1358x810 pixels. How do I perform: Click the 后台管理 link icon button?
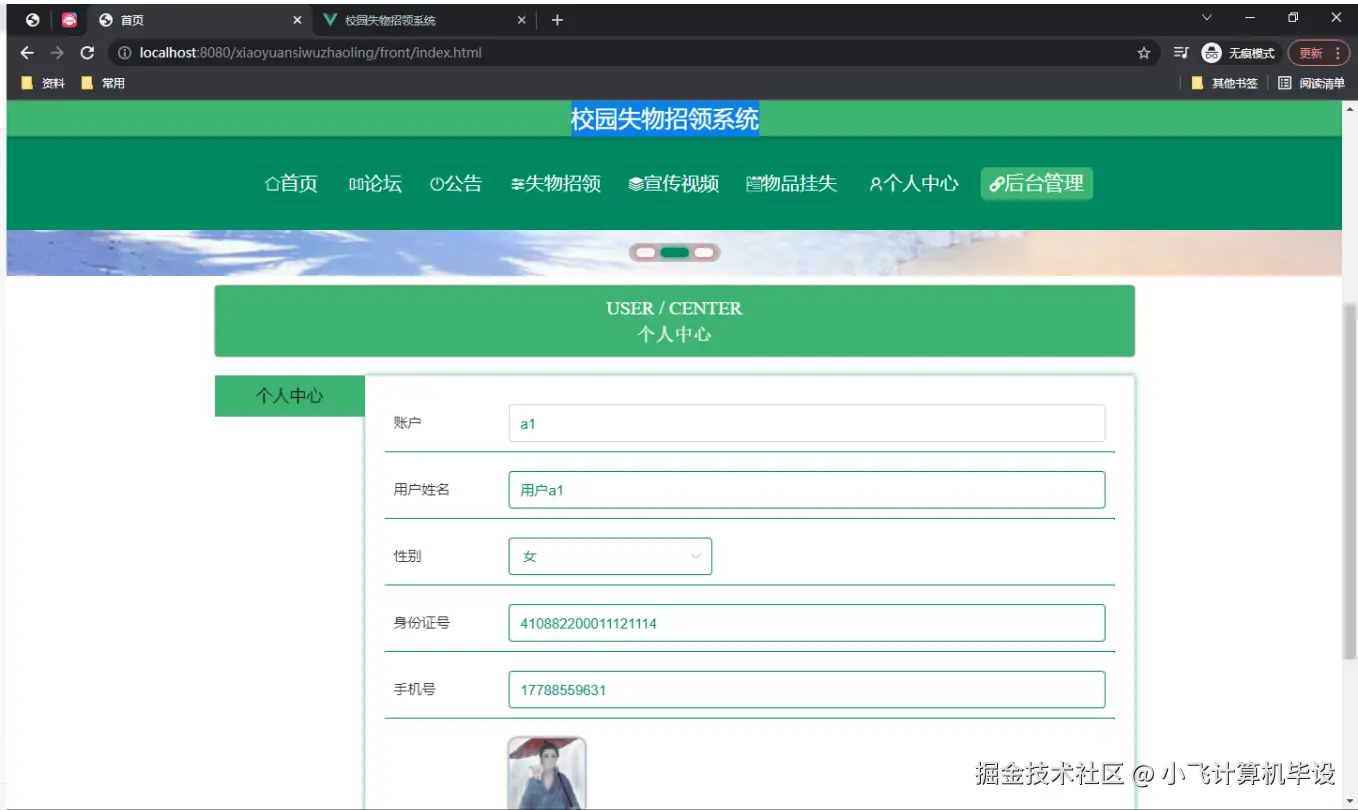point(996,183)
